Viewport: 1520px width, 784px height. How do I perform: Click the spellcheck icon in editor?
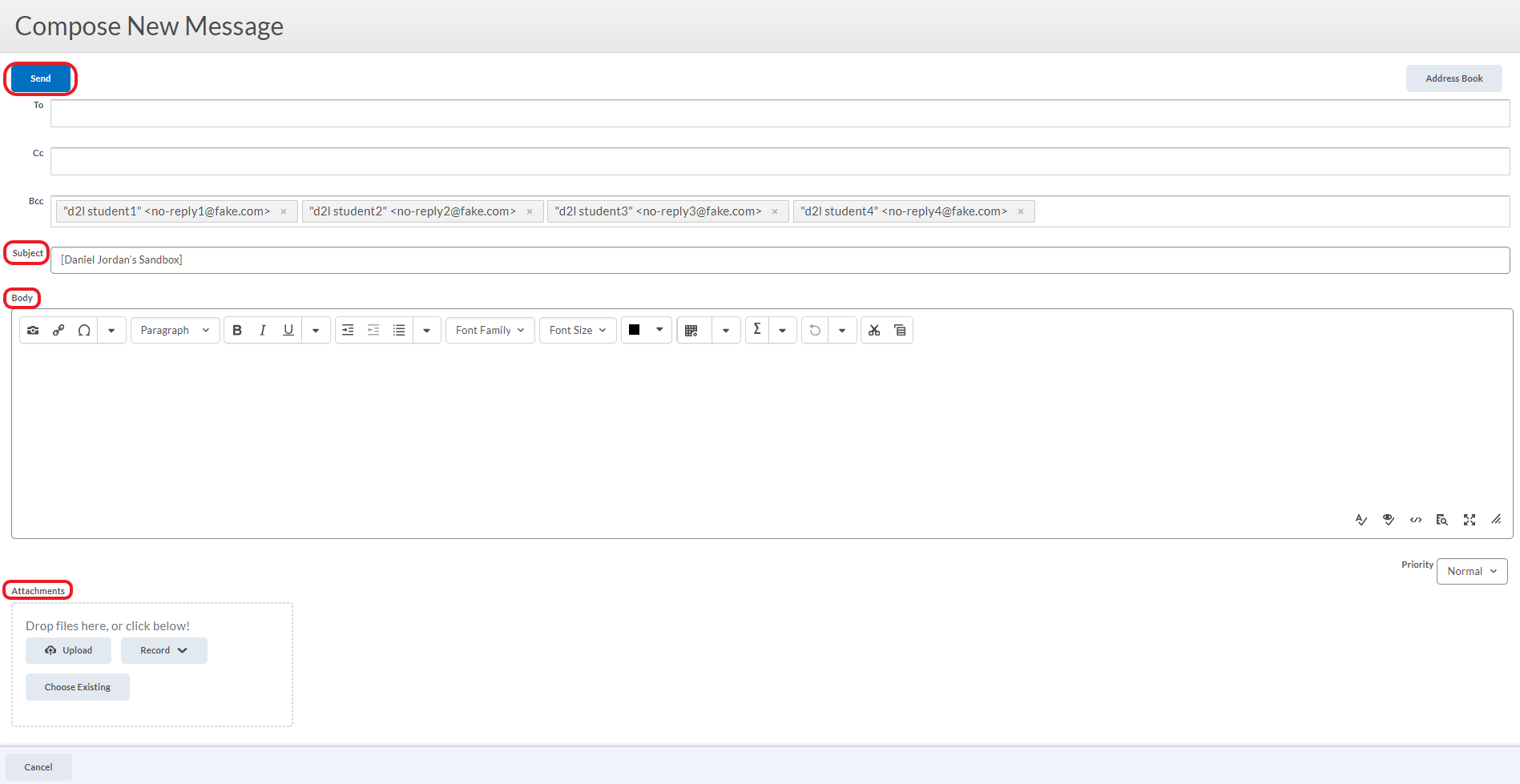point(1361,520)
